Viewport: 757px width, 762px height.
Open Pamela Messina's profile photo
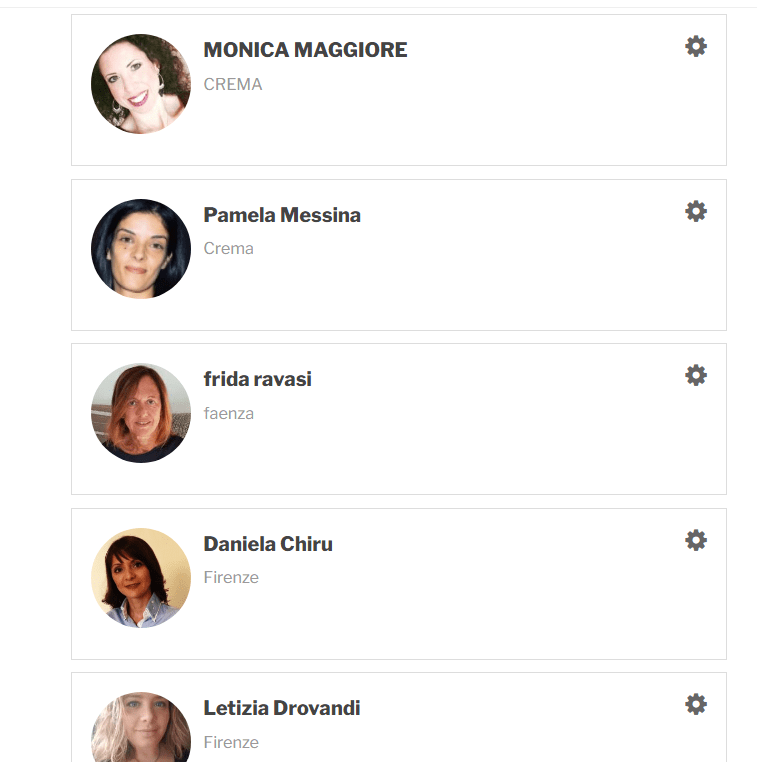[141, 249]
